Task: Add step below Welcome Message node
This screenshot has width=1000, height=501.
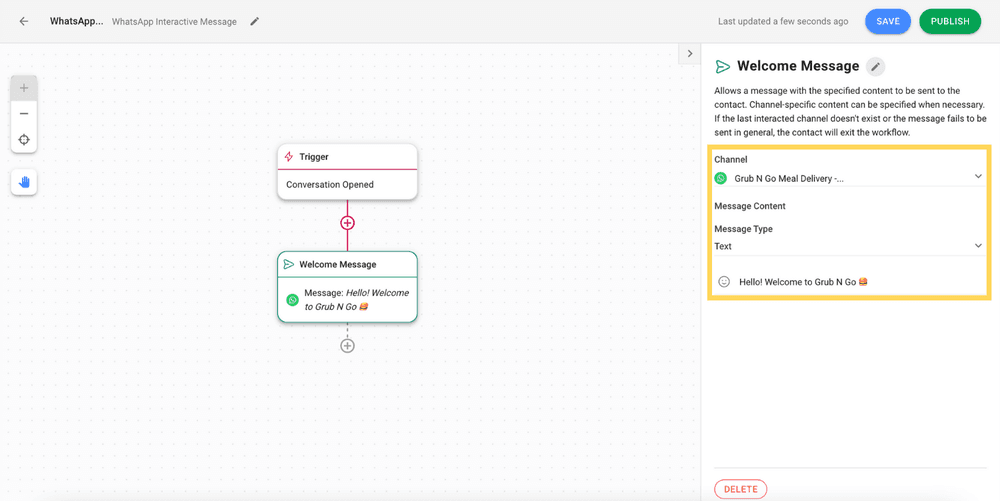Action: click(x=347, y=345)
